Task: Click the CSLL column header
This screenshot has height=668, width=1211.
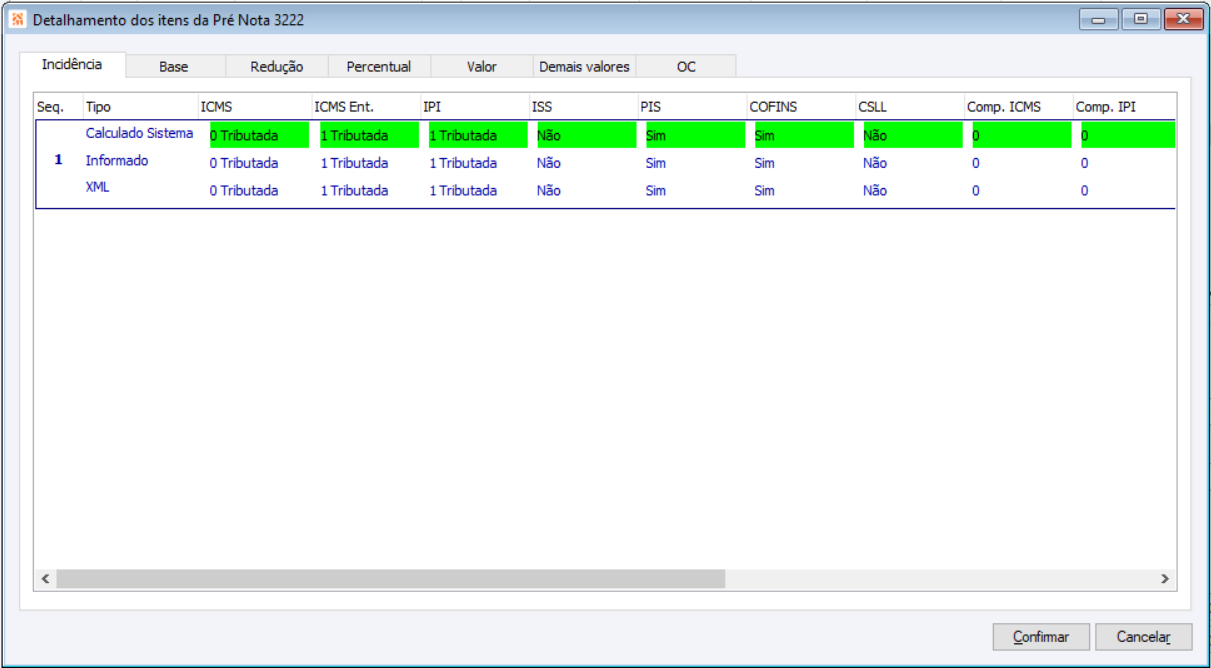Action: pyautogui.click(x=909, y=107)
